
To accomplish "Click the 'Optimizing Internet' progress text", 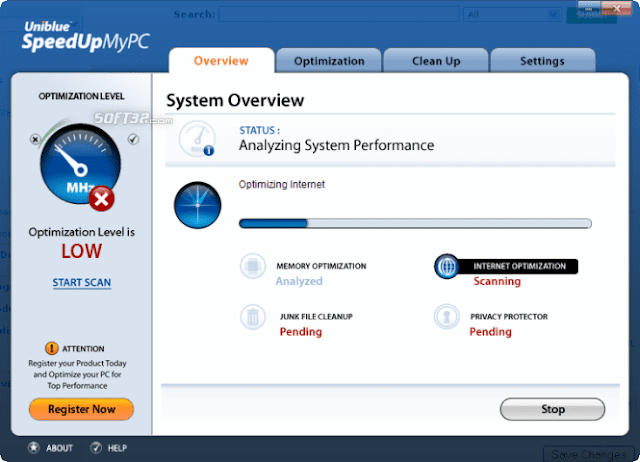I will [282, 184].
